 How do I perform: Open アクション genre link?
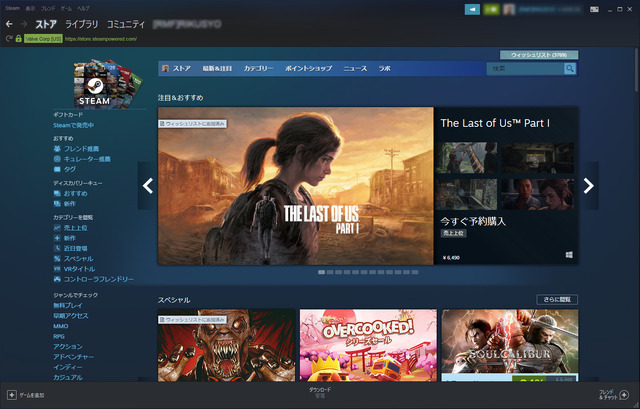(x=68, y=347)
